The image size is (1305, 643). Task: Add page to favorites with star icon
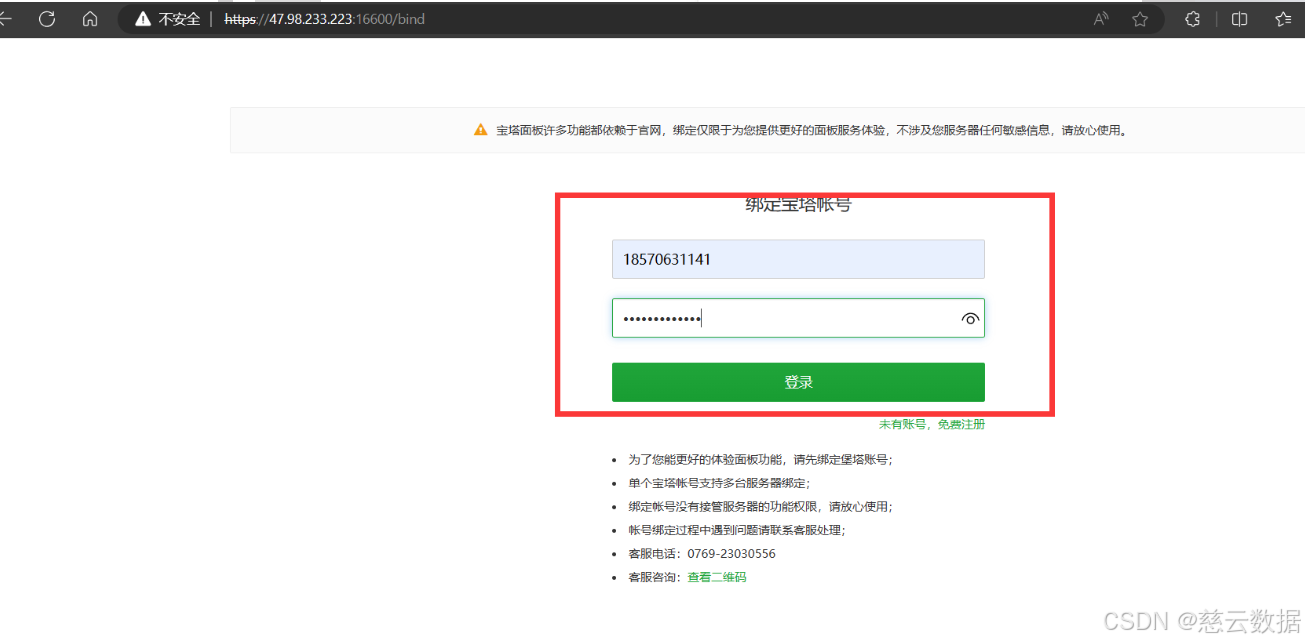click(1140, 19)
